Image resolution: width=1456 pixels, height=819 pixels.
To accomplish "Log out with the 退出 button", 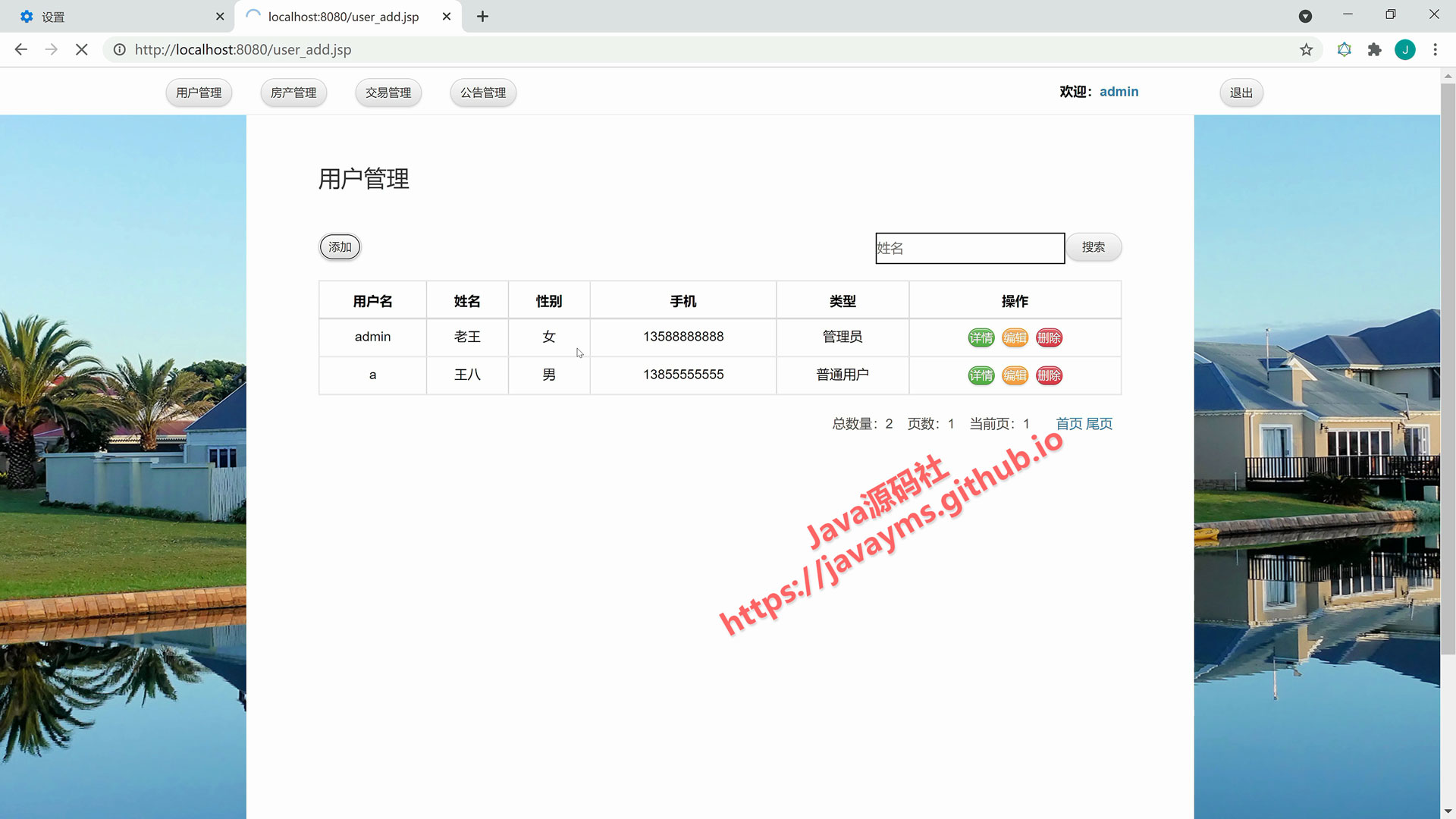I will (1241, 93).
